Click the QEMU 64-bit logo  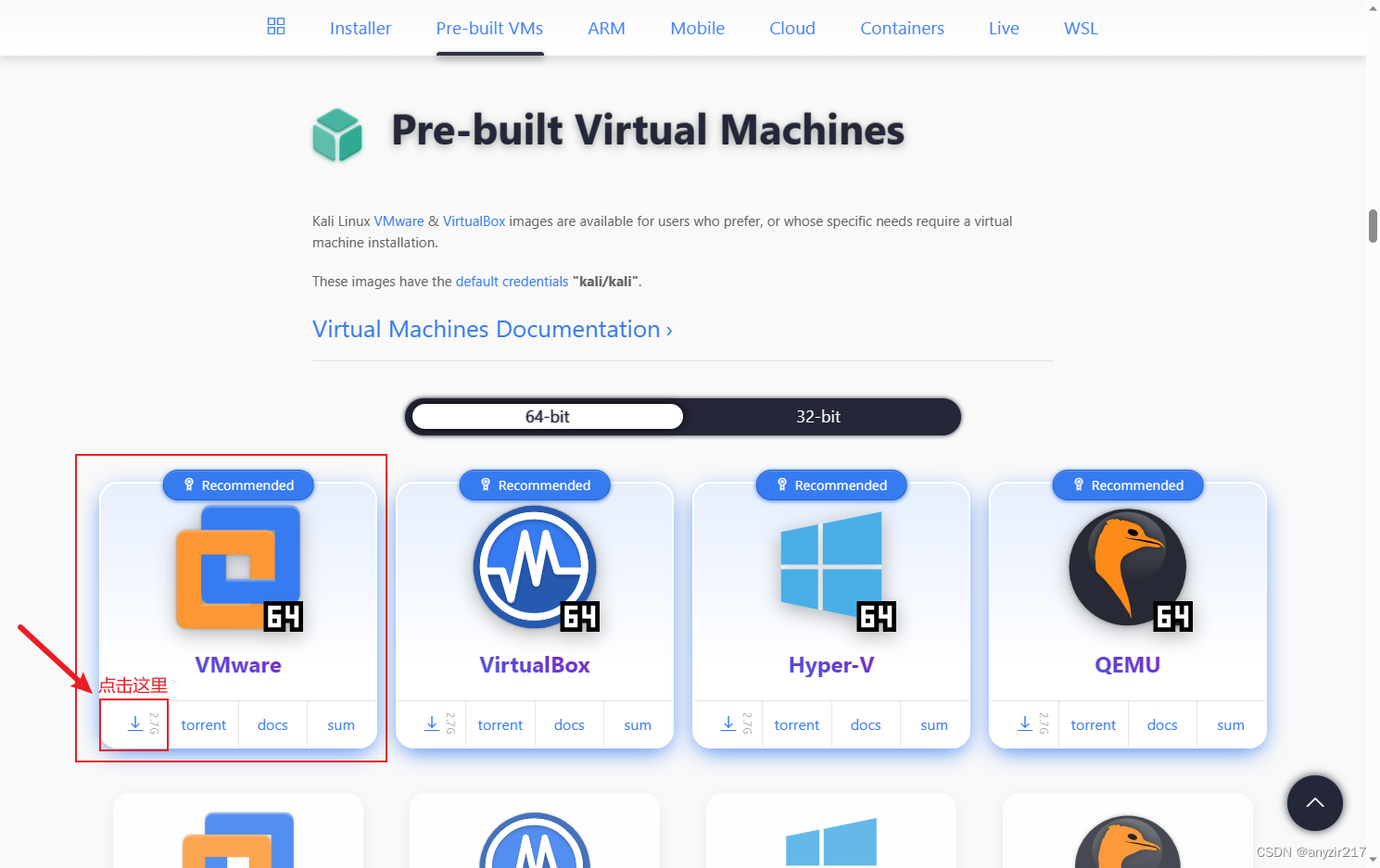tap(1129, 568)
